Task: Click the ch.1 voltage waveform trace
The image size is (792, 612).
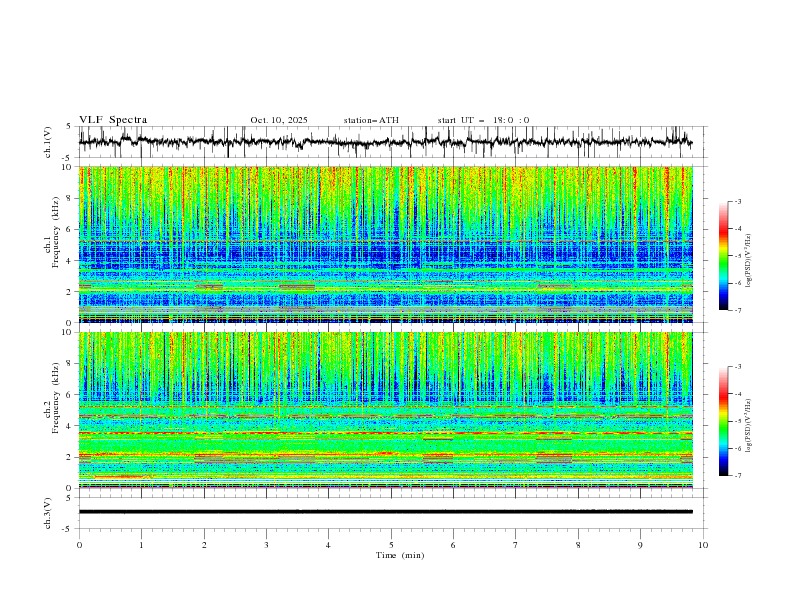Action: coord(385,142)
